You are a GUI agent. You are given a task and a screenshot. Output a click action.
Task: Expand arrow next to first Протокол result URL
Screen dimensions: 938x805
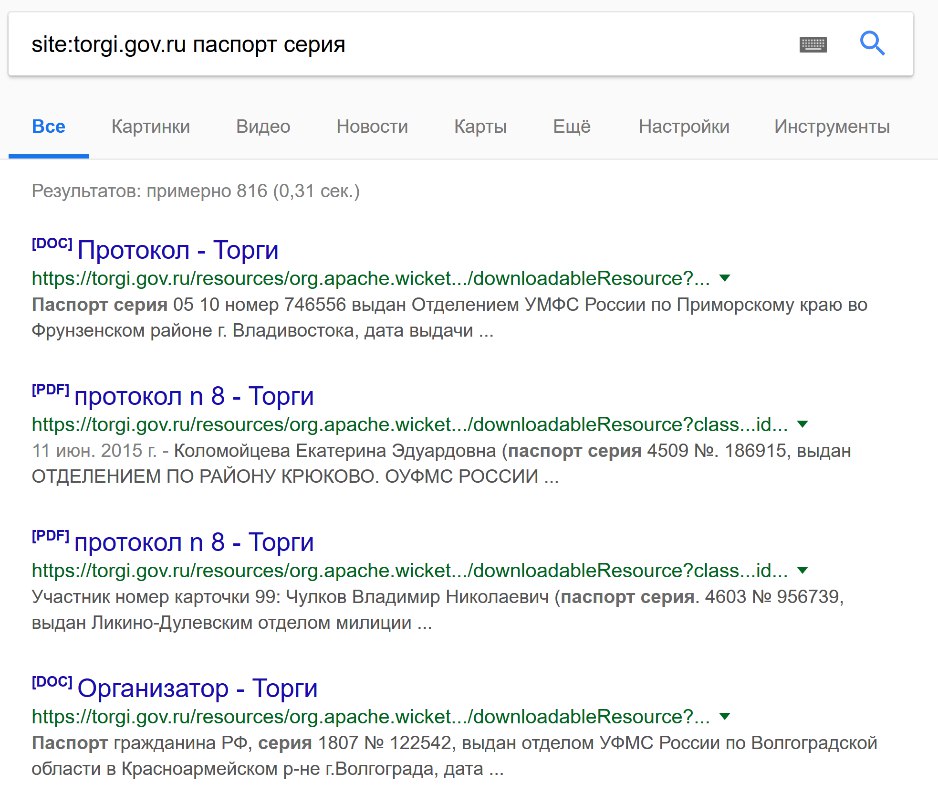click(724, 278)
